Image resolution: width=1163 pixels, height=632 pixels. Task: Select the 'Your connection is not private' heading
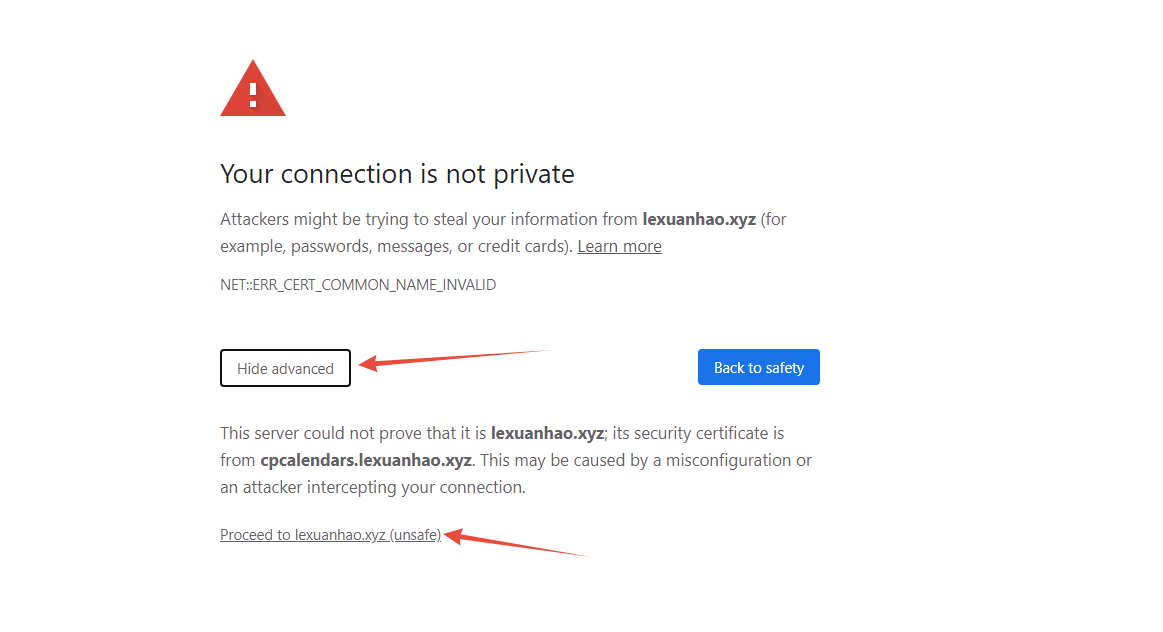(x=397, y=174)
